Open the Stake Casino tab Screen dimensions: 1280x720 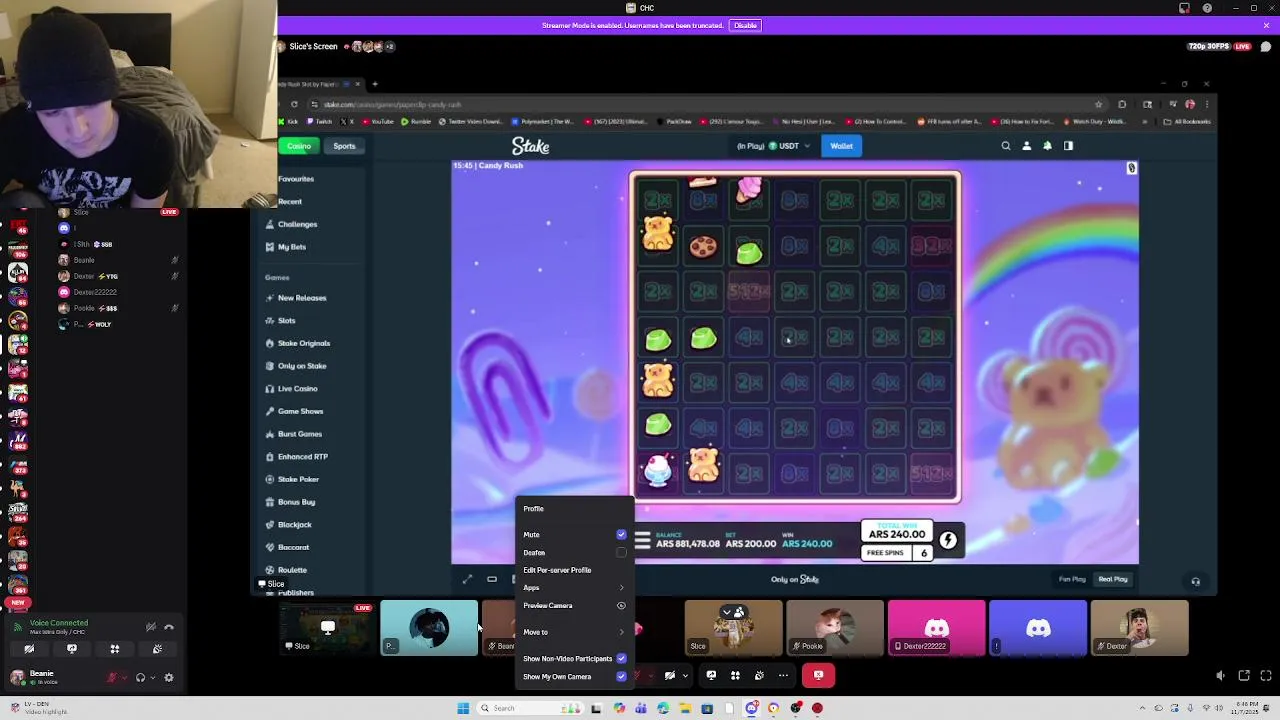tap(299, 146)
